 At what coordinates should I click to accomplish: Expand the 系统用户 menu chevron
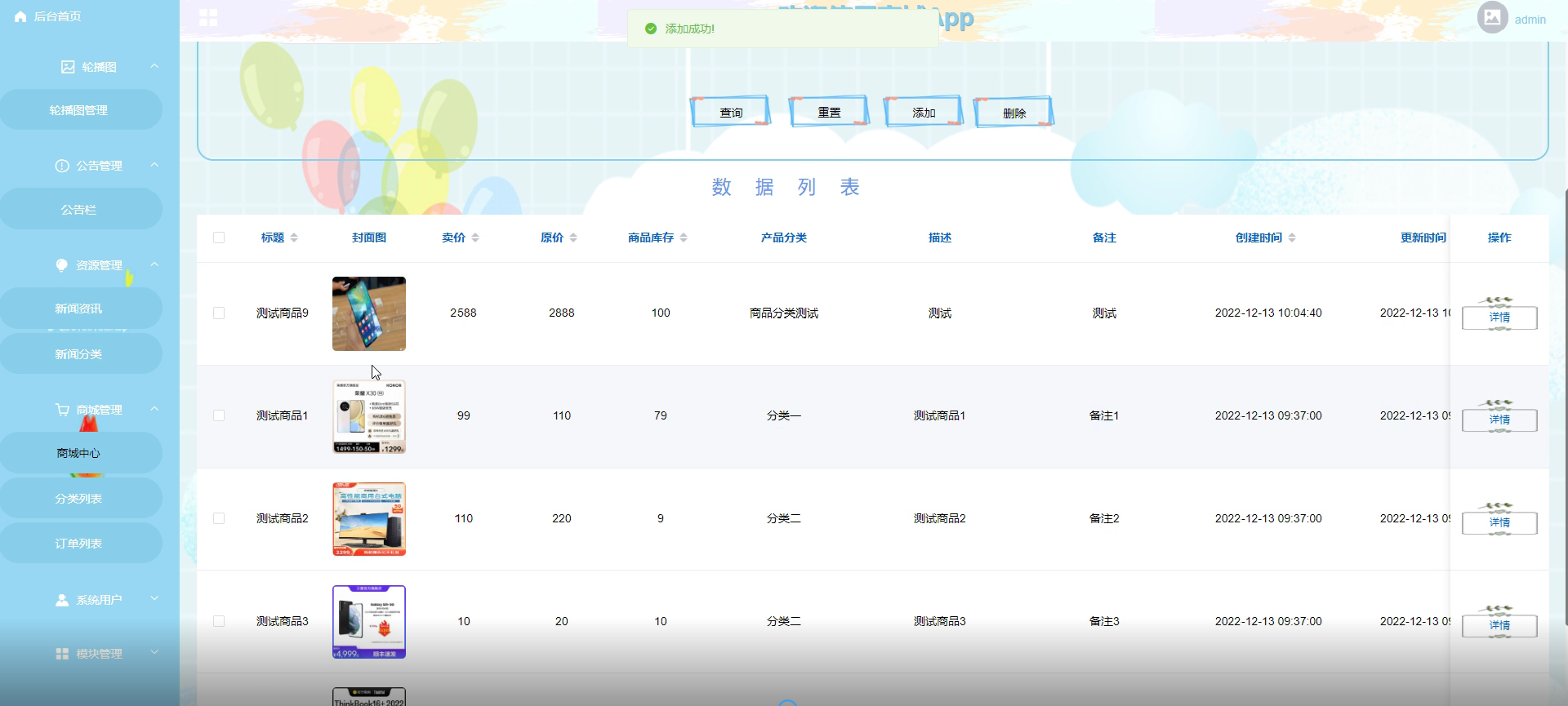click(154, 599)
